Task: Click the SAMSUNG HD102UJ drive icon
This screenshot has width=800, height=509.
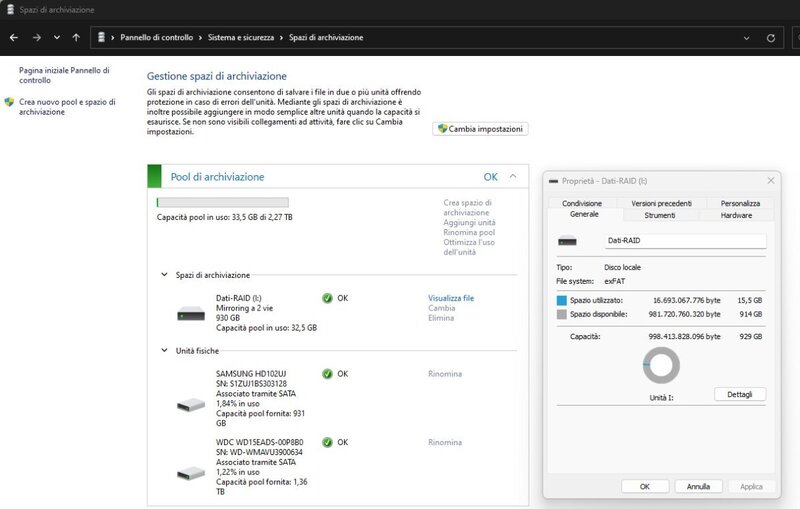Action: (191, 405)
